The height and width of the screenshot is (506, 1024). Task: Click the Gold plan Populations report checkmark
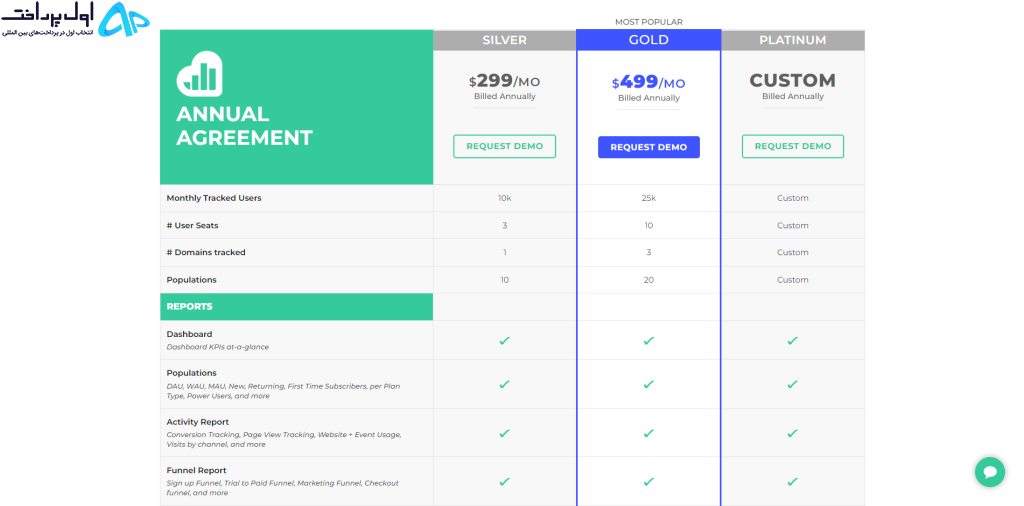click(x=648, y=384)
